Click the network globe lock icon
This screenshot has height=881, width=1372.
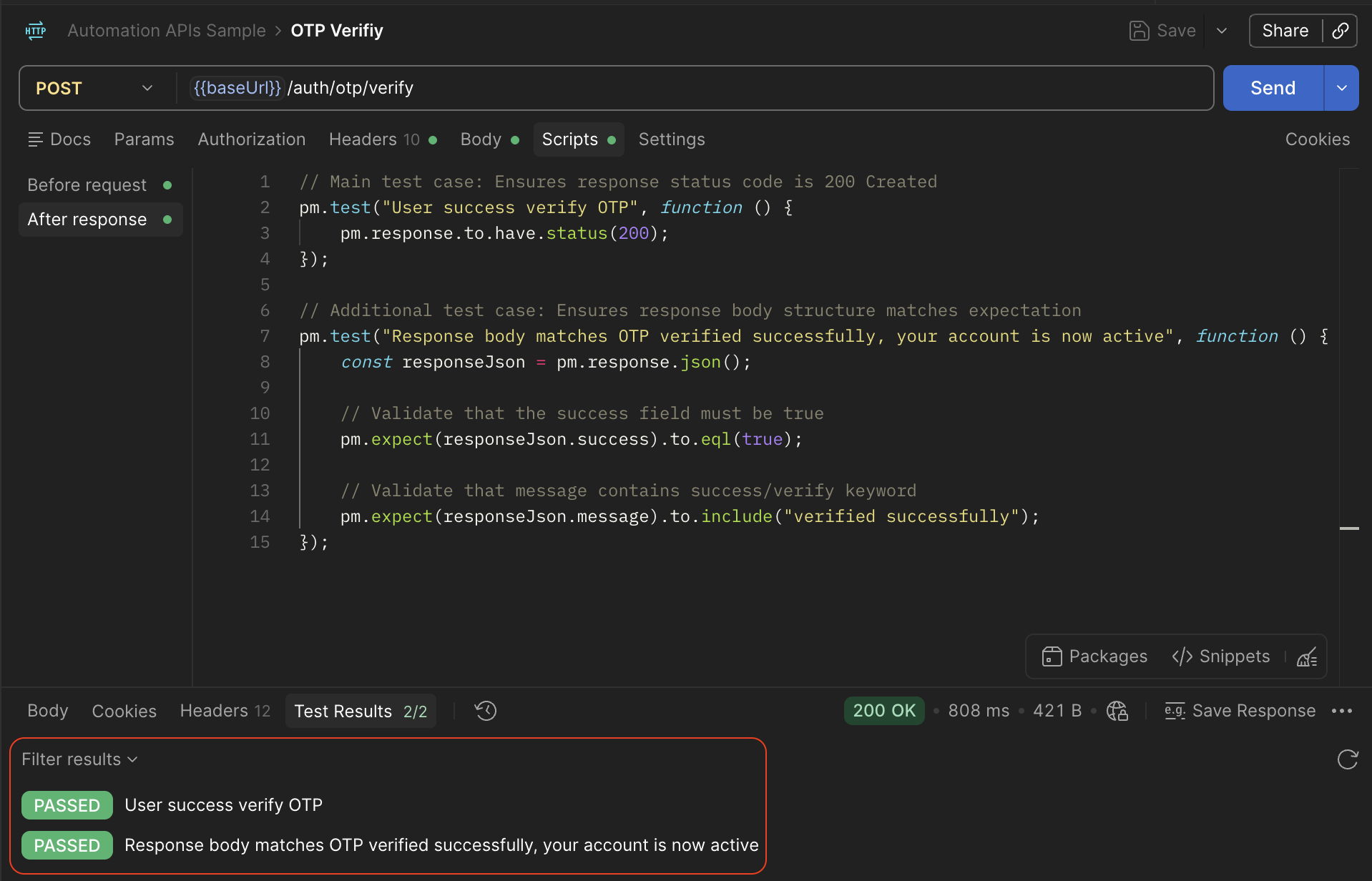(x=1117, y=711)
